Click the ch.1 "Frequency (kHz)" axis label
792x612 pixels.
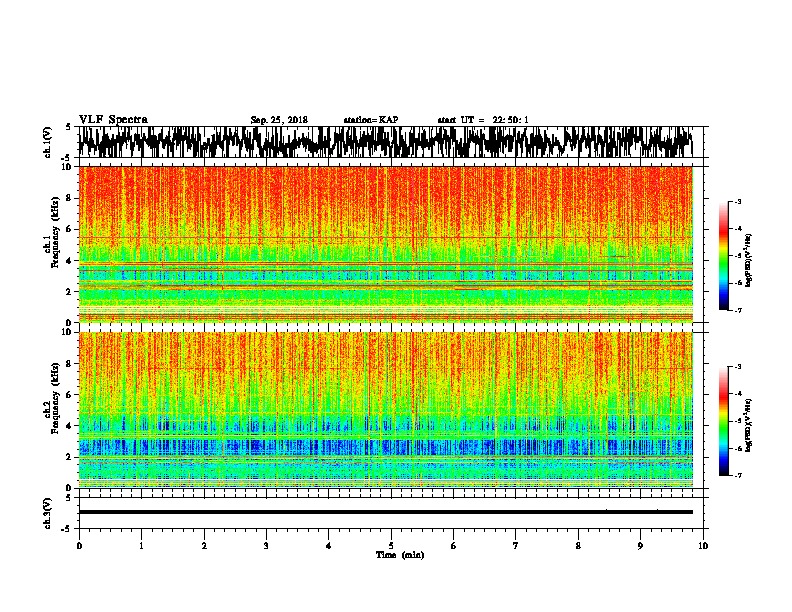(x=56, y=232)
